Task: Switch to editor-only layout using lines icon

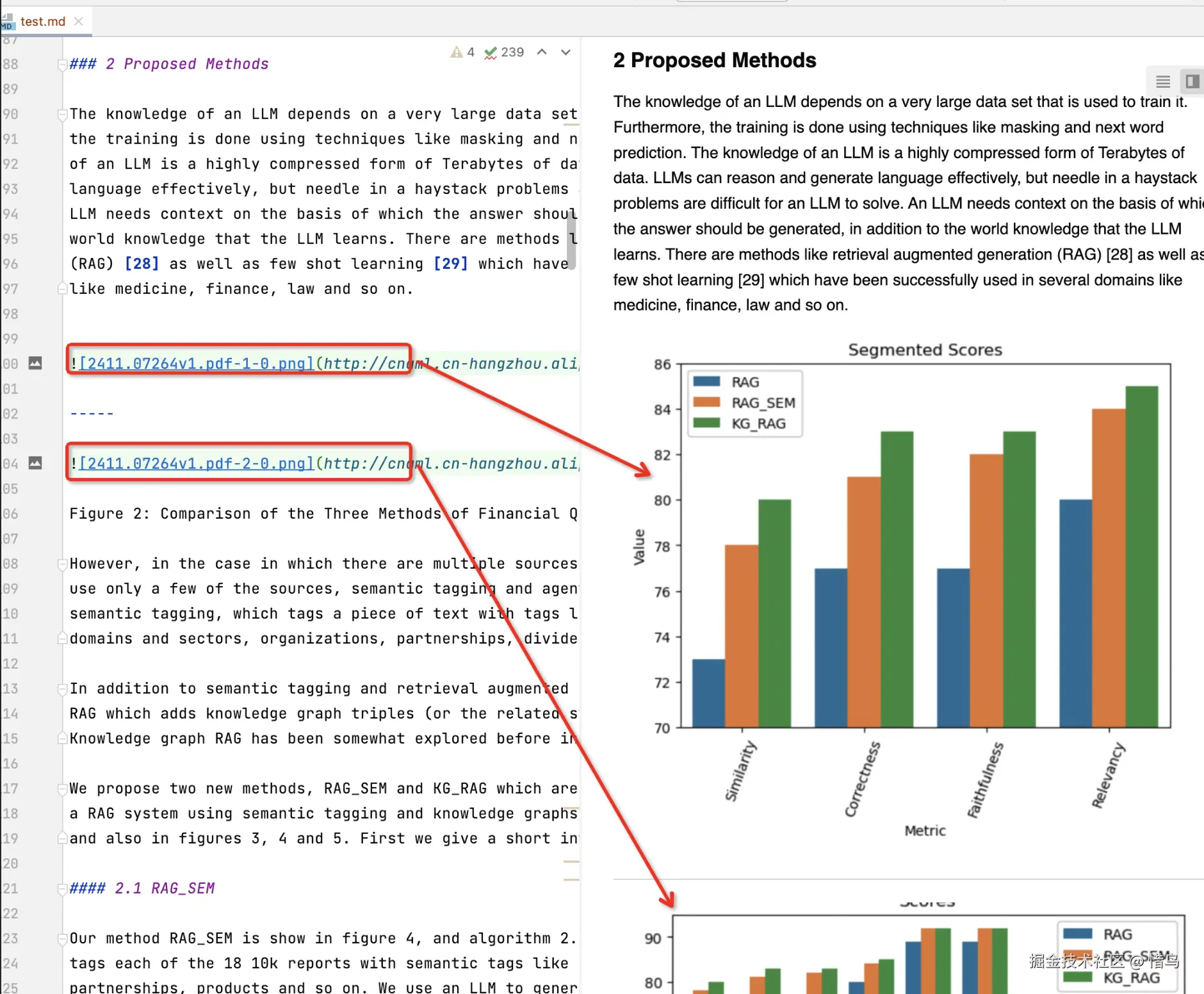Action: click(1163, 81)
